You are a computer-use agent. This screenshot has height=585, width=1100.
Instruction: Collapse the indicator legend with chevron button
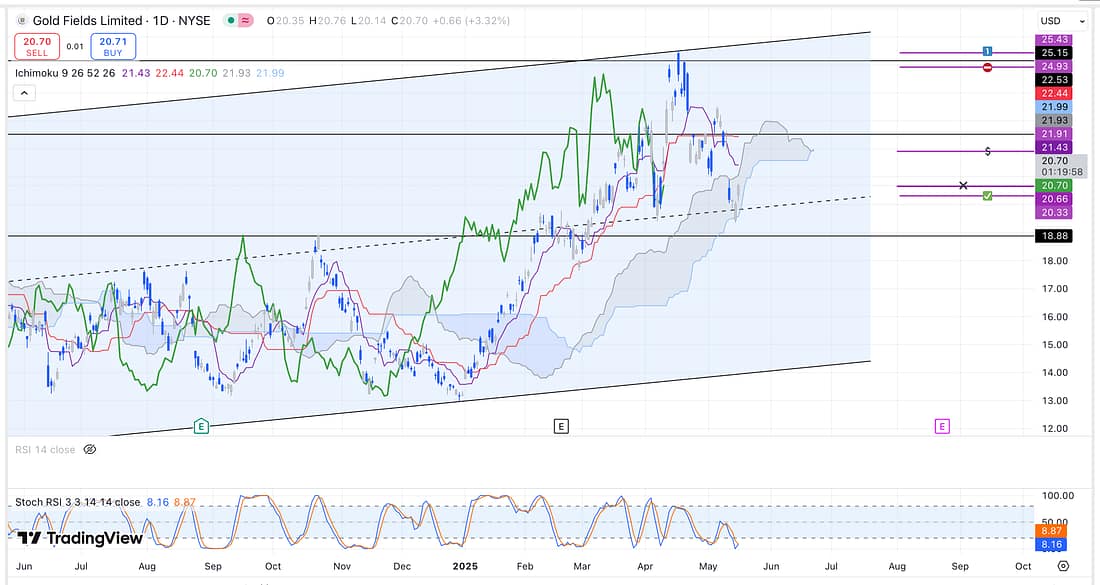[25, 93]
